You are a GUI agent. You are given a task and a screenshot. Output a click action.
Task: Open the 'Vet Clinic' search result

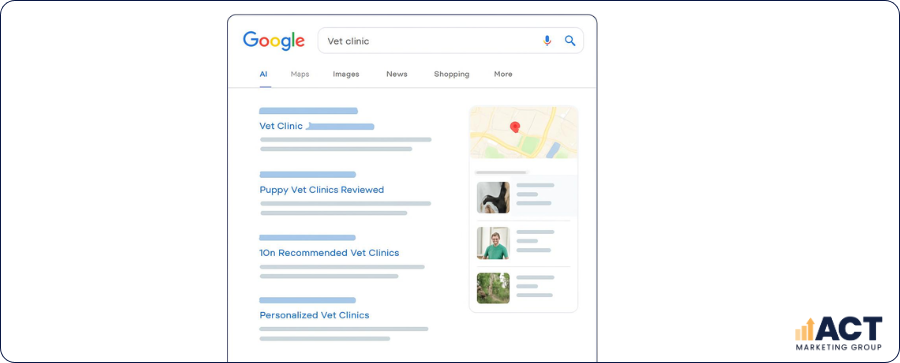click(281, 126)
